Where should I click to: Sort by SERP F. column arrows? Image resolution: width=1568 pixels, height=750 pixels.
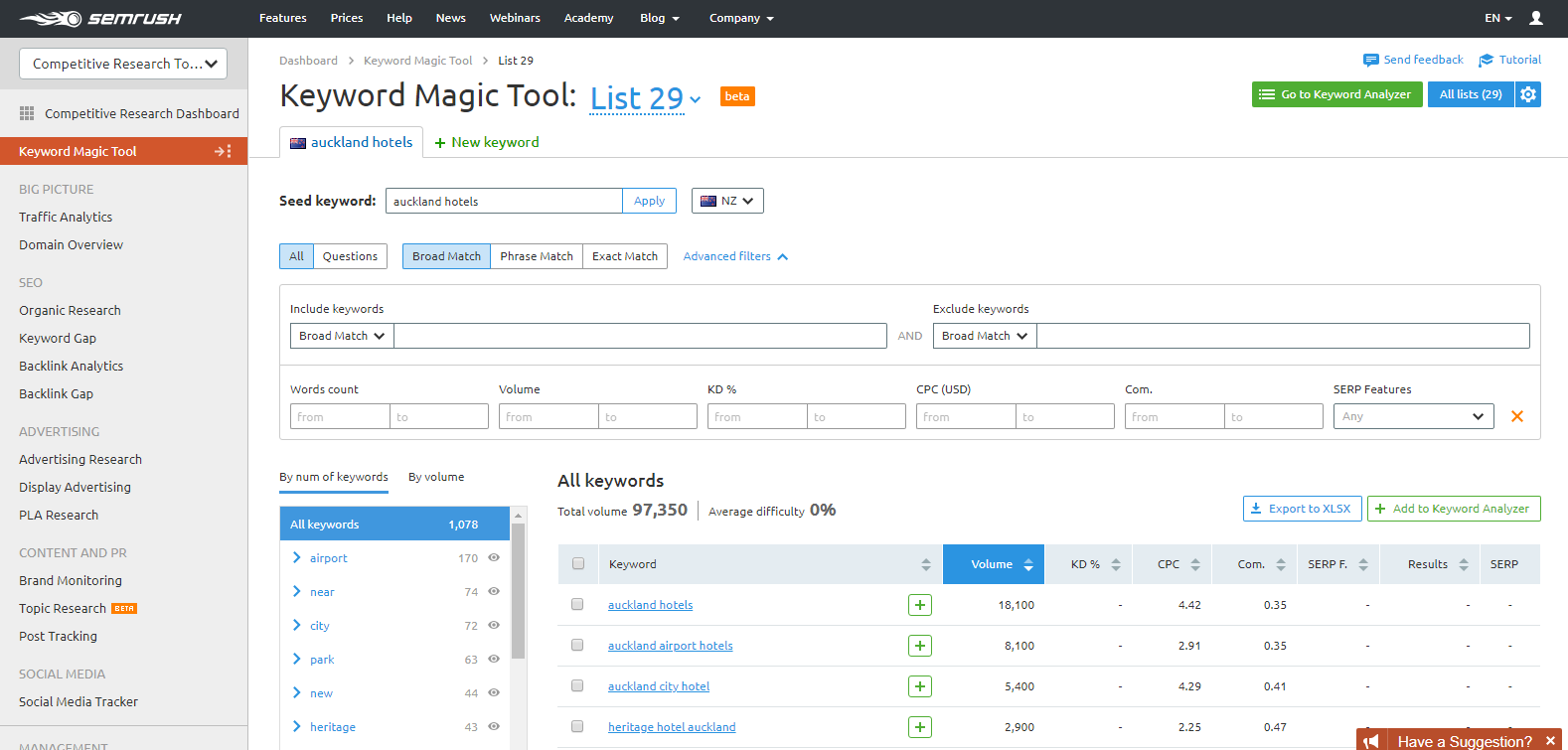tap(1363, 564)
